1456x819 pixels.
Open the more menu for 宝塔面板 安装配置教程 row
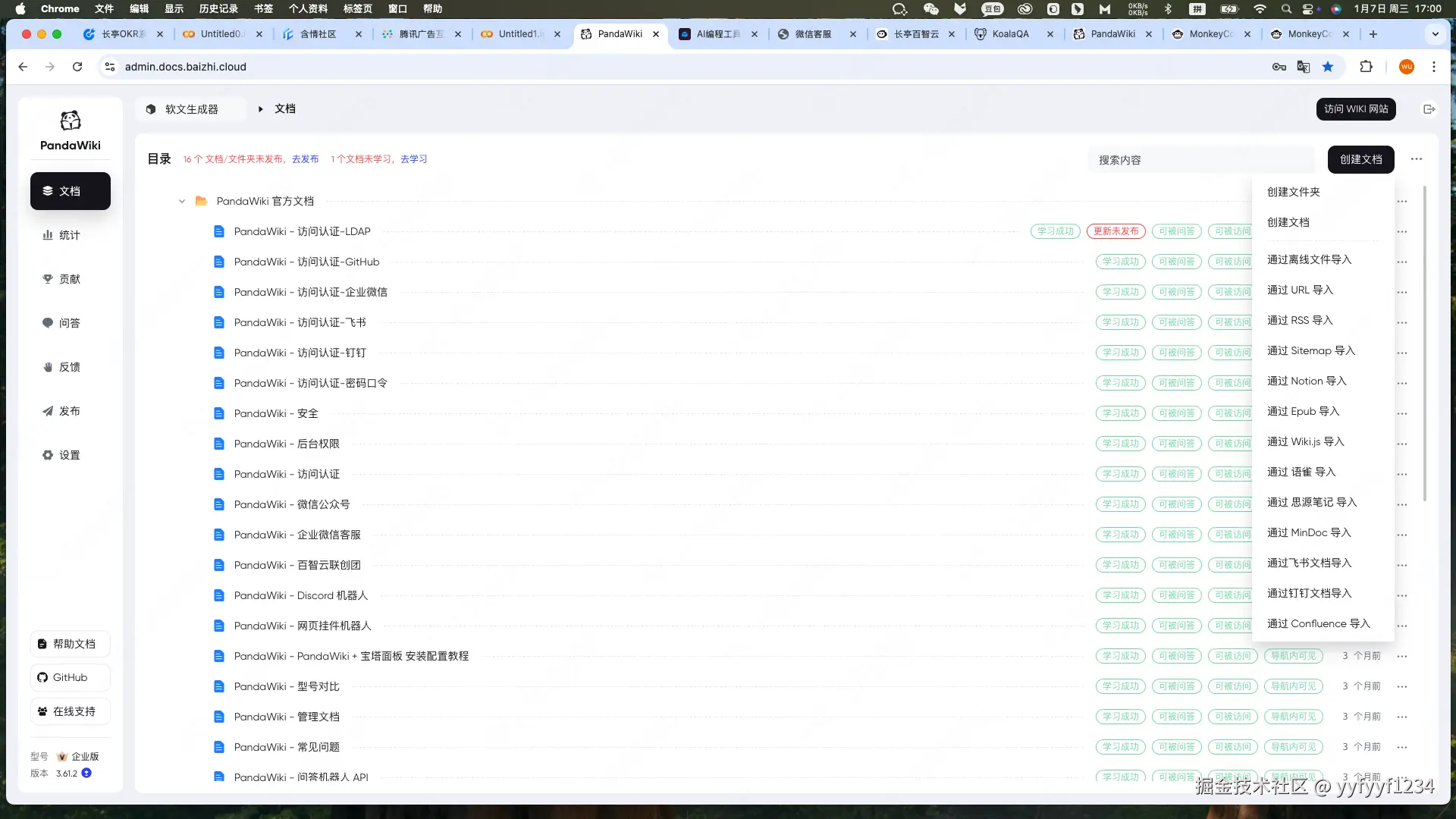(1402, 656)
